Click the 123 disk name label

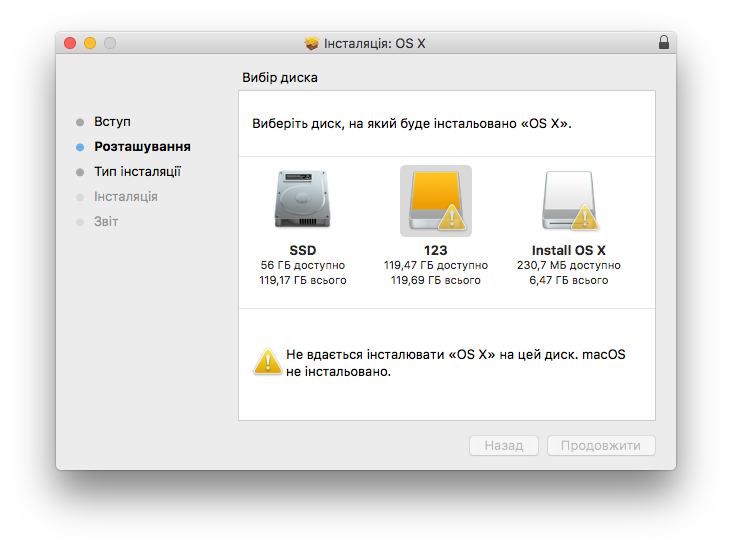436,250
